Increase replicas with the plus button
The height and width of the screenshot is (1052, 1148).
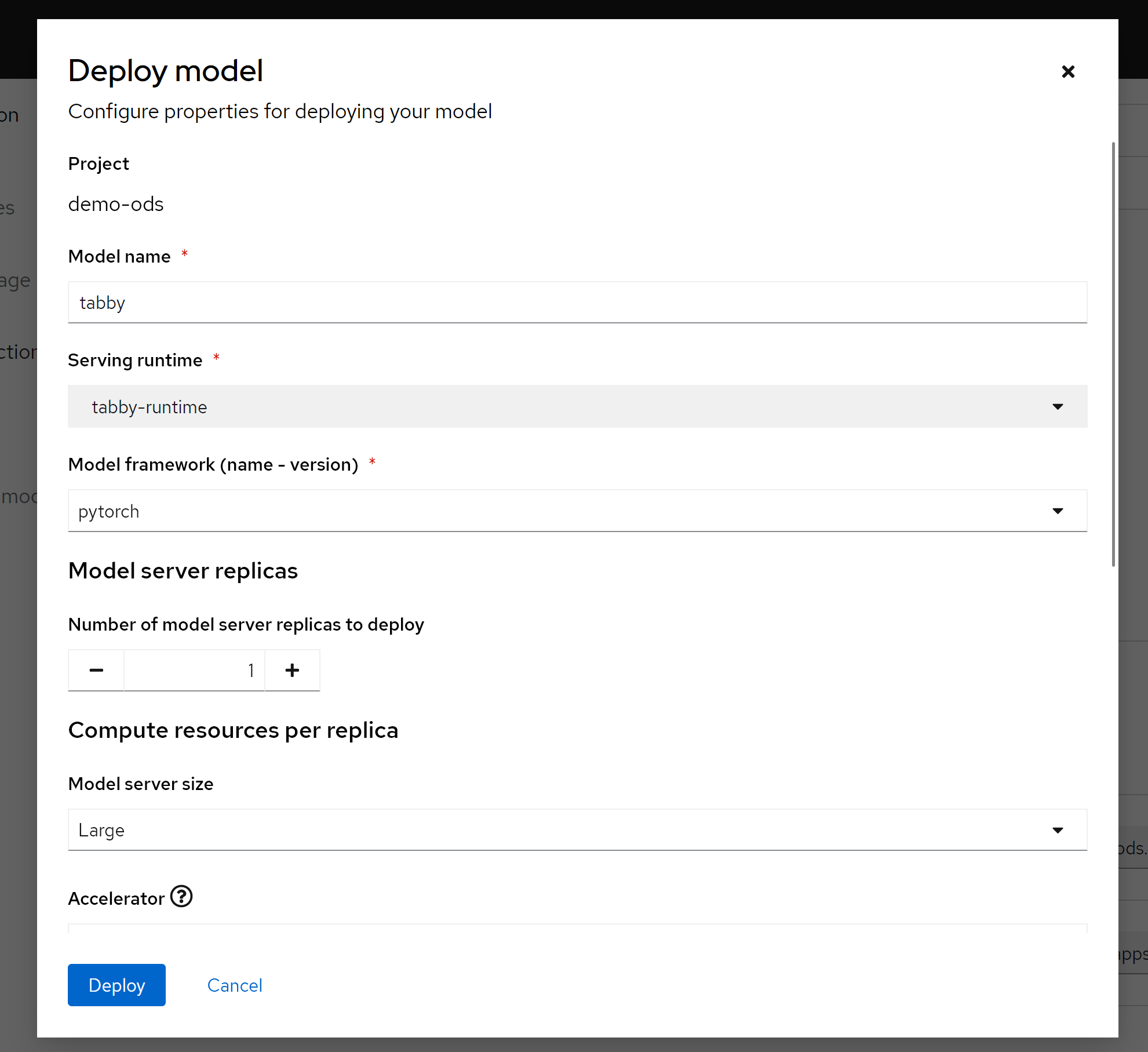tap(292, 670)
